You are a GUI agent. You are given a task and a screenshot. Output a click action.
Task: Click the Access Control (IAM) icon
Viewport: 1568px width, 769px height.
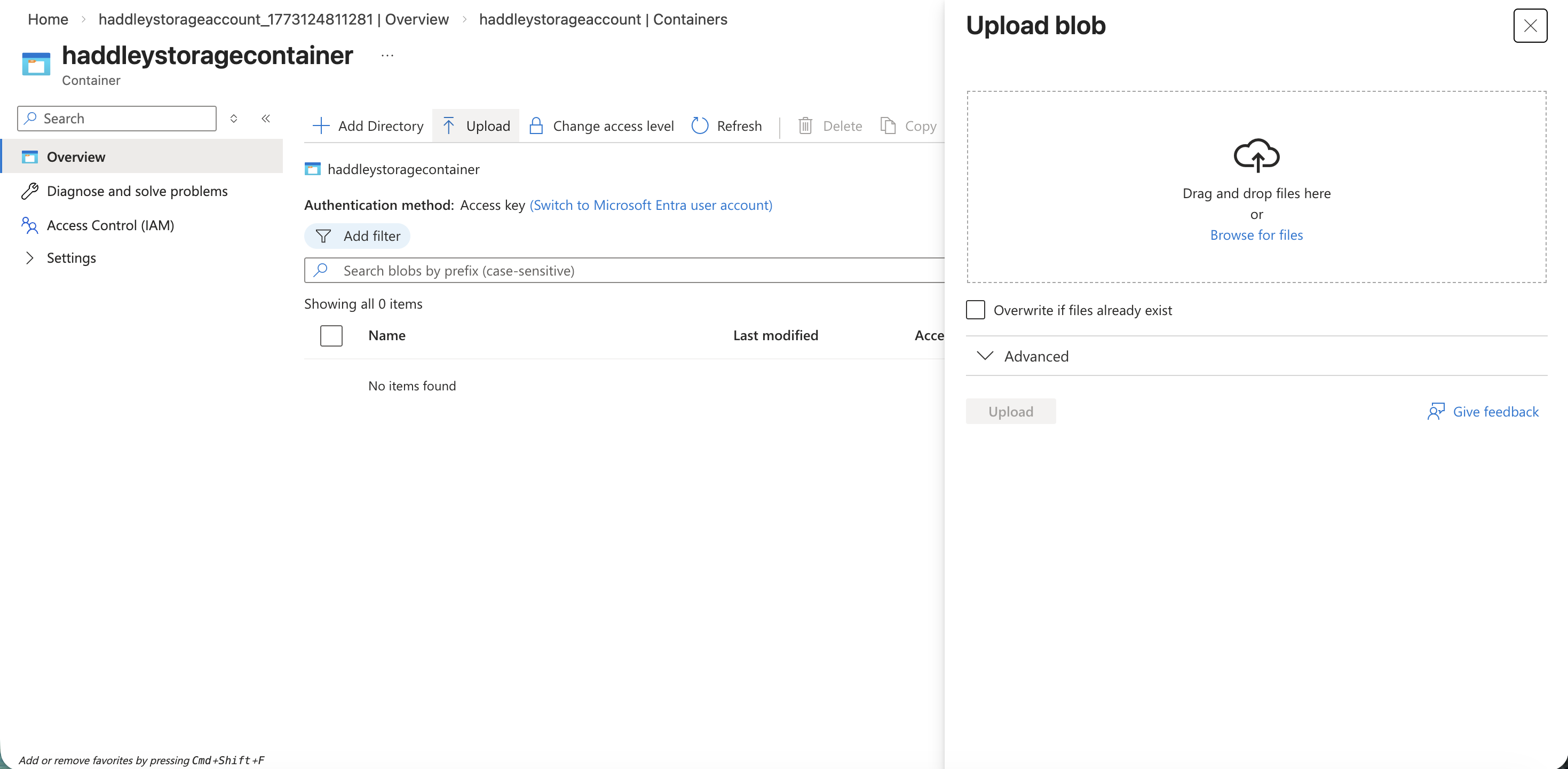pyautogui.click(x=30, y=225)
